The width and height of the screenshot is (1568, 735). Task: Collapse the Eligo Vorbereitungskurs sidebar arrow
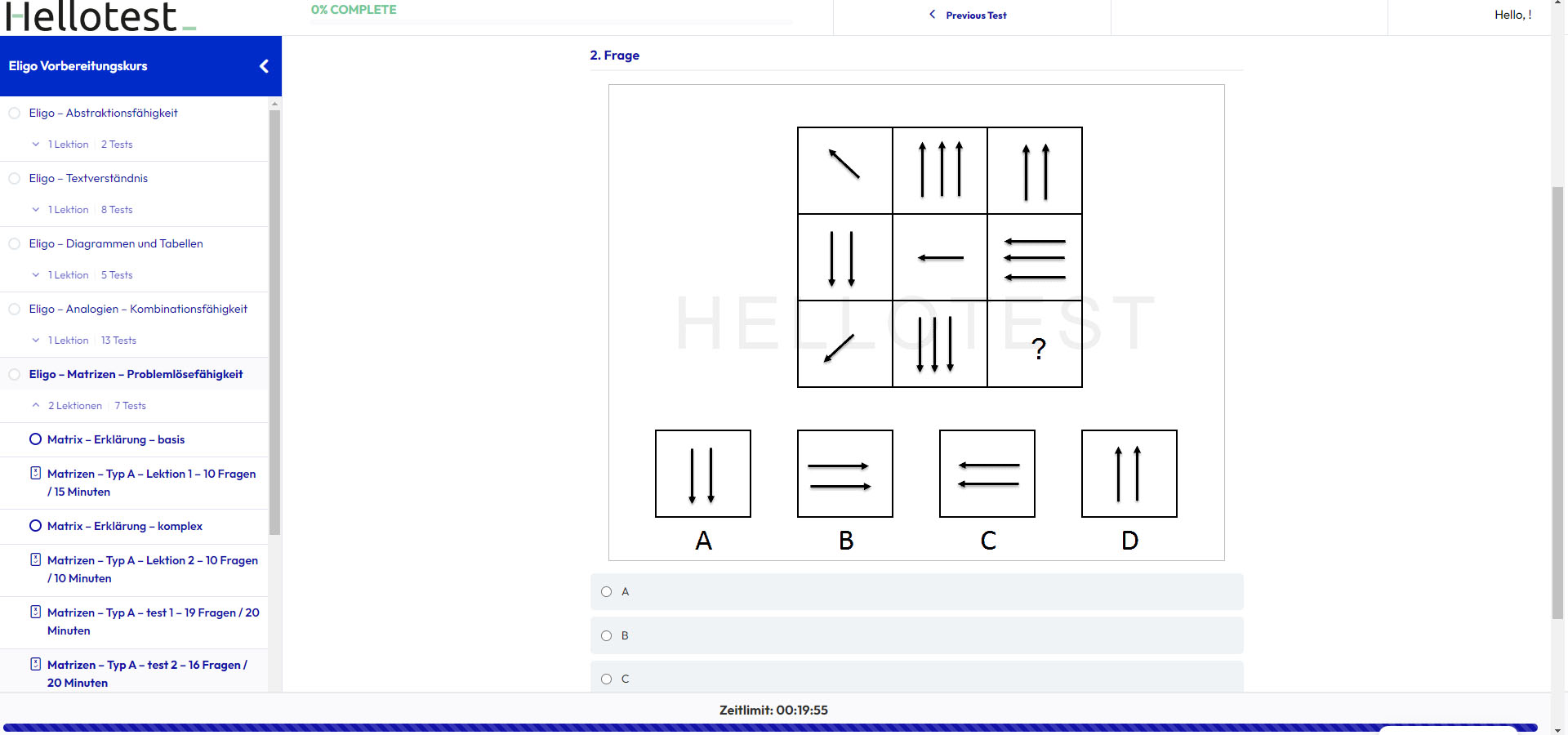tap(264, 66)
